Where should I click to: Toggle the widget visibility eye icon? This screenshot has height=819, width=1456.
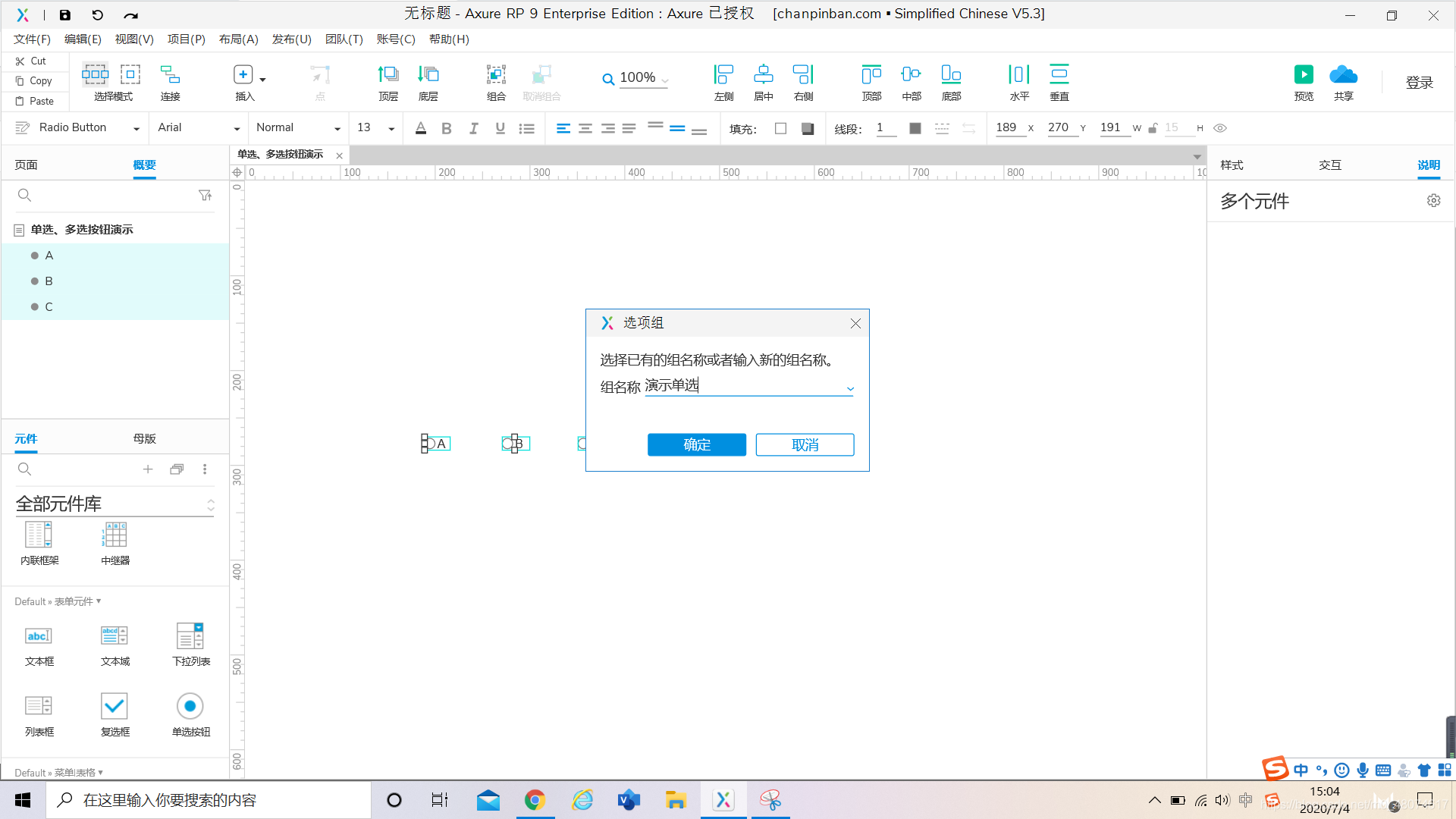point(1220,128)
